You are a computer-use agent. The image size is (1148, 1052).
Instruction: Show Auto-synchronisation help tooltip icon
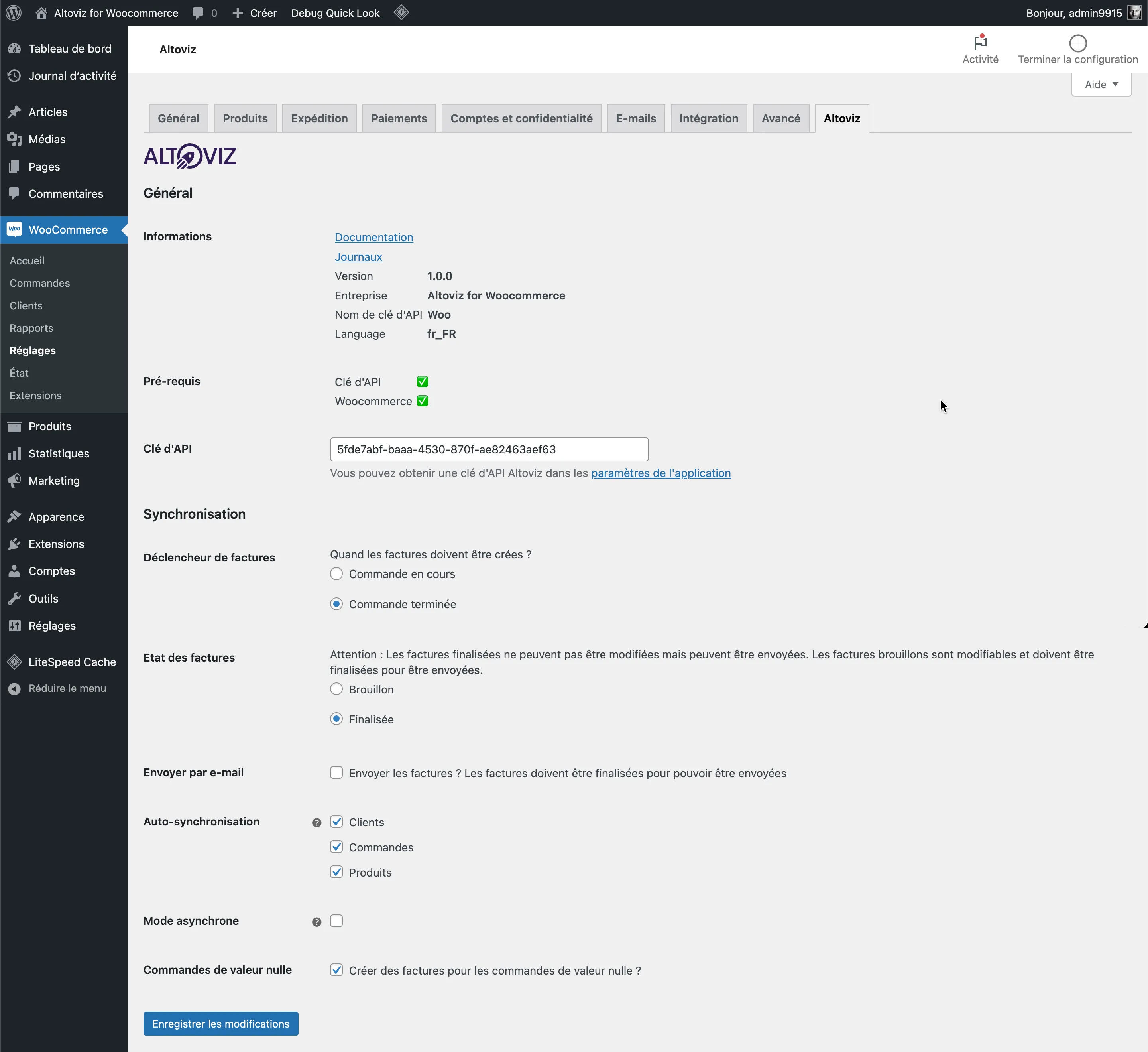[316, 822]
